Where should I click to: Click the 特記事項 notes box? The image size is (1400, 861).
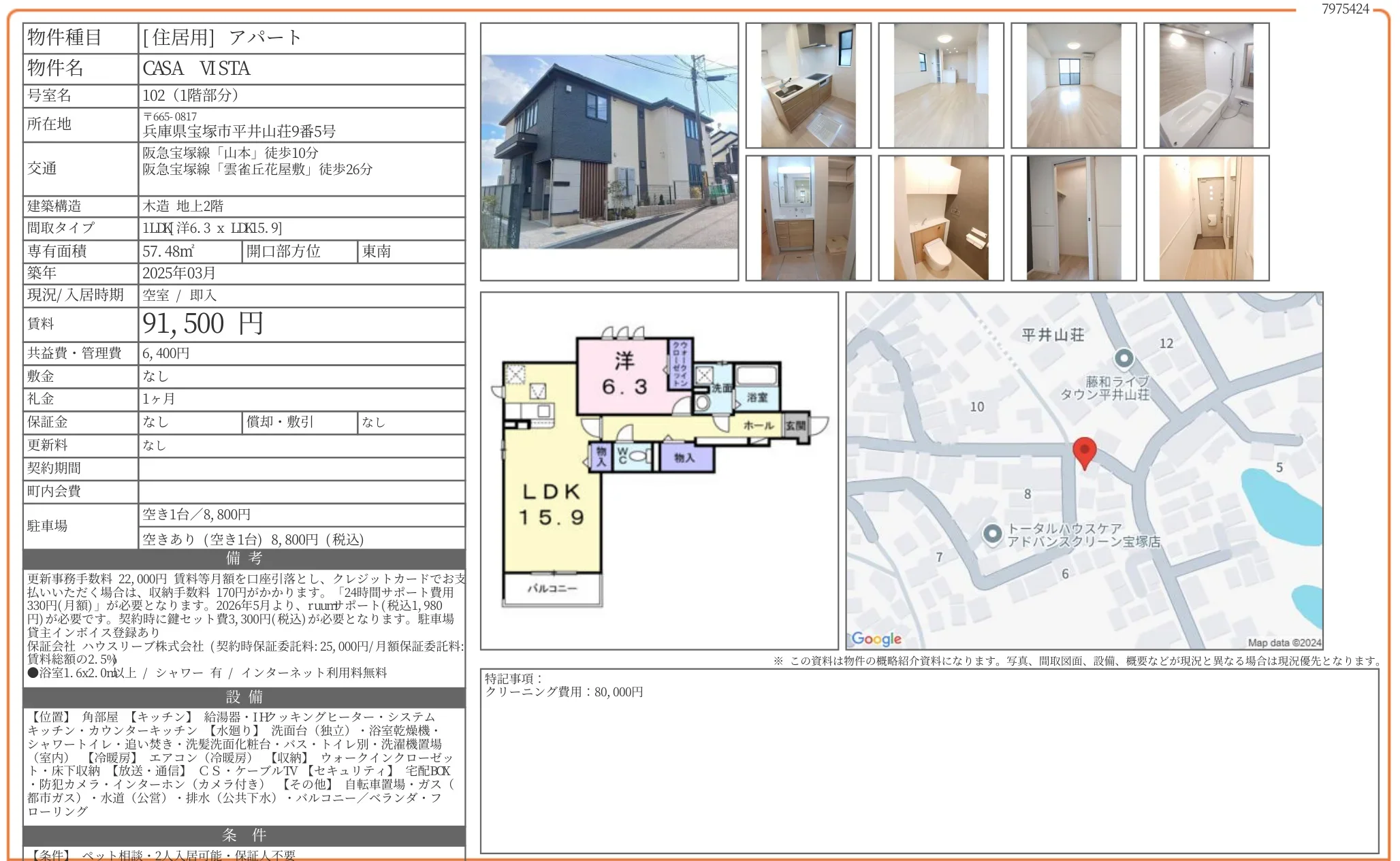tap(929, 761)
